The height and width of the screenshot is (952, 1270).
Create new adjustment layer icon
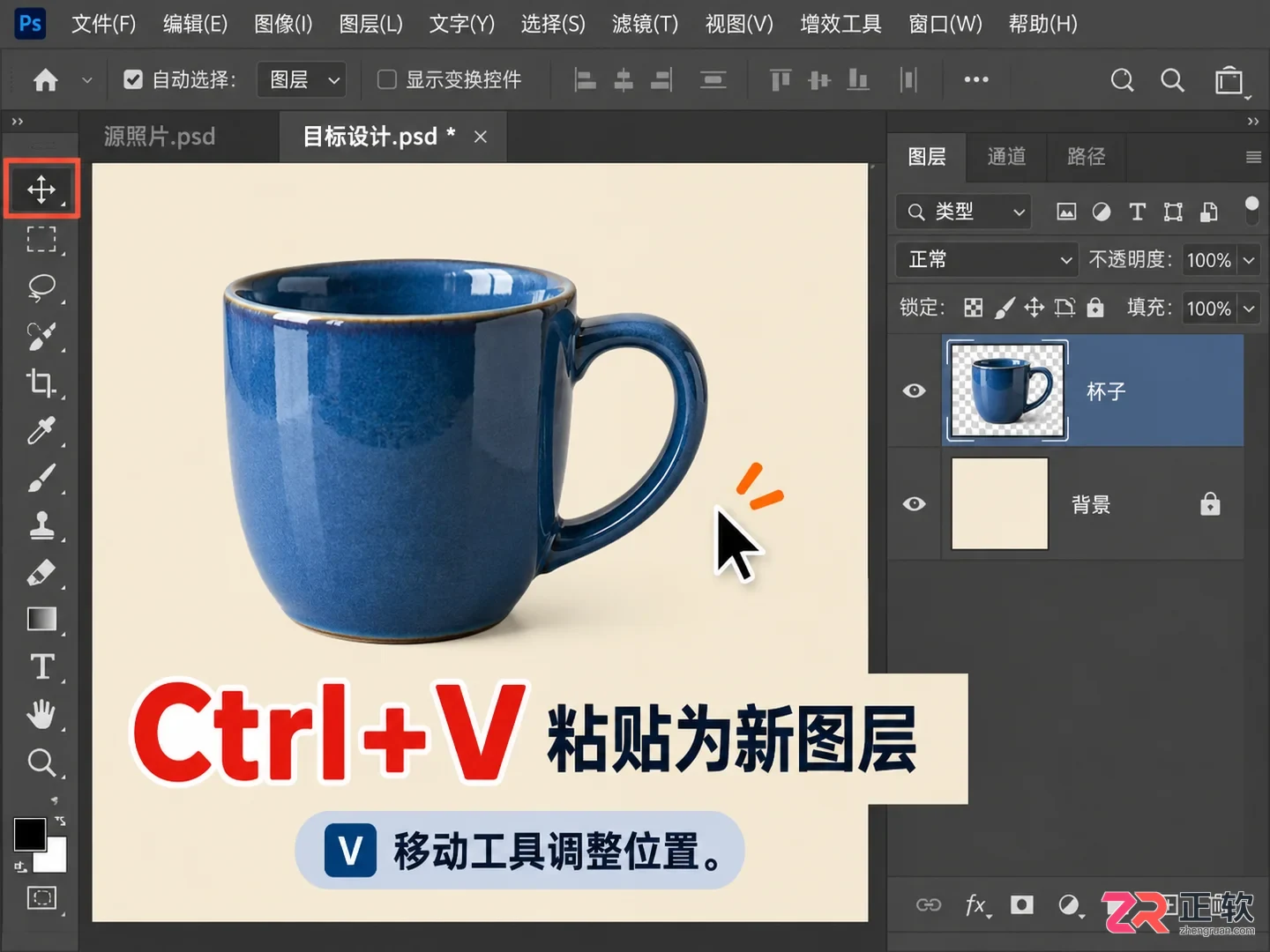[x=1069, y=905]
